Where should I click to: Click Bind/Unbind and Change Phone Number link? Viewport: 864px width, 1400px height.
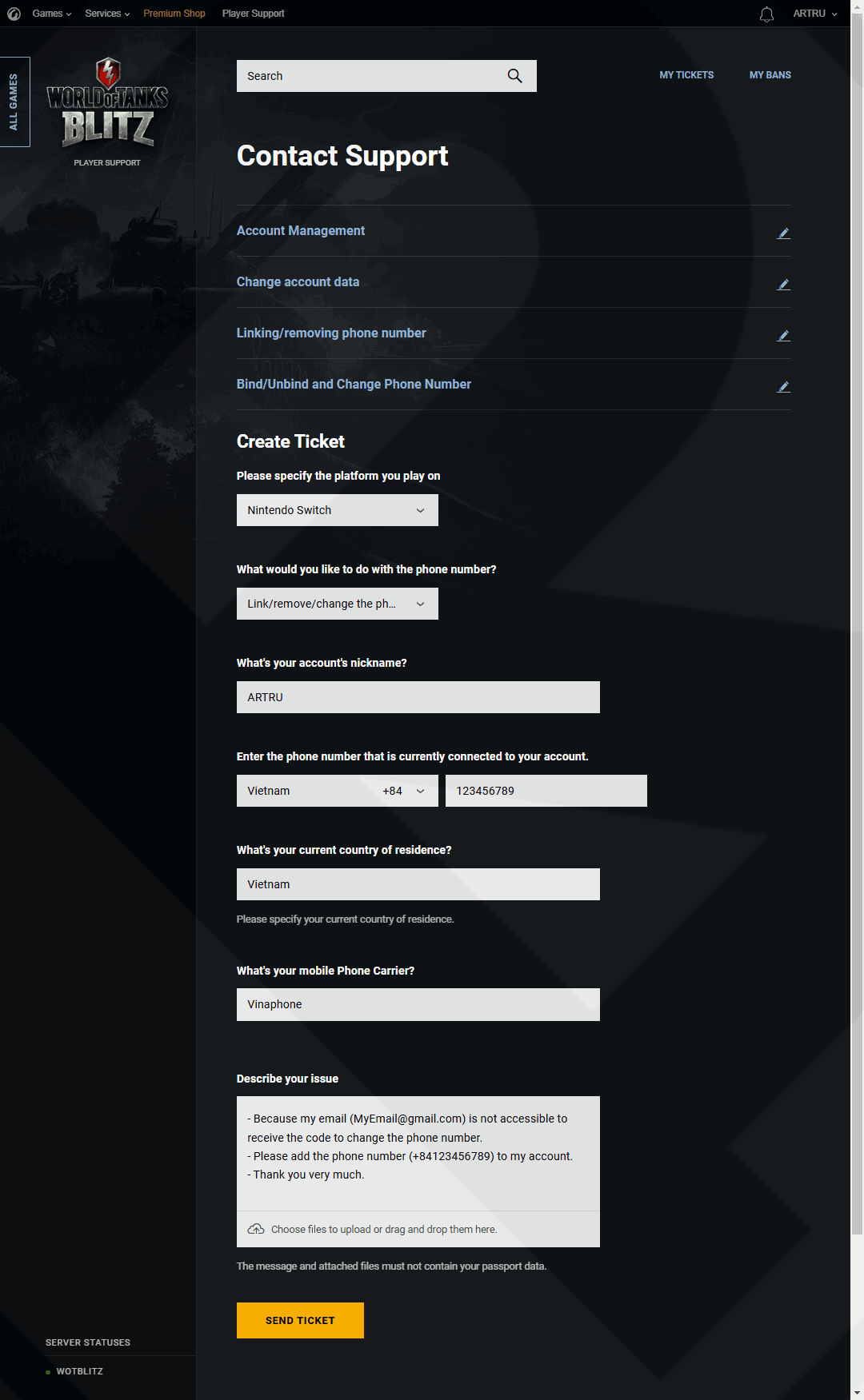tap(354, 384)
